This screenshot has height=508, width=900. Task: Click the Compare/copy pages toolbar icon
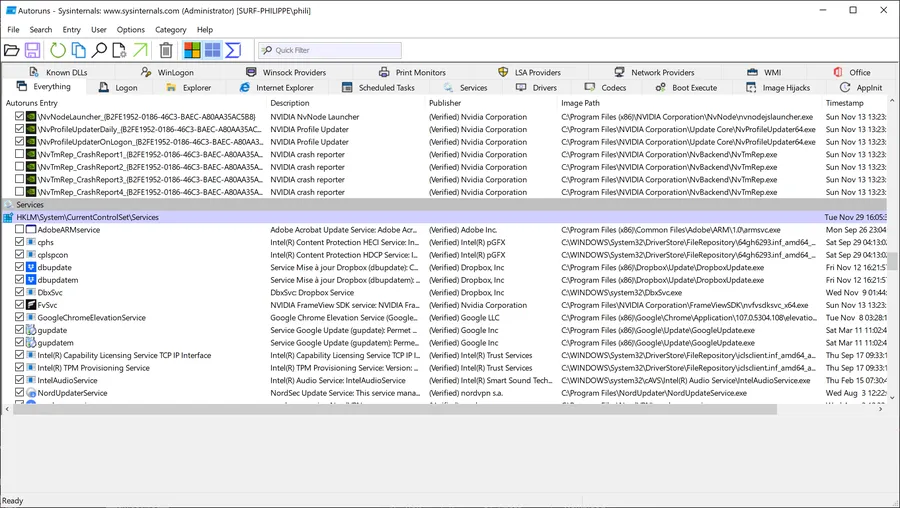click(79, 51)
